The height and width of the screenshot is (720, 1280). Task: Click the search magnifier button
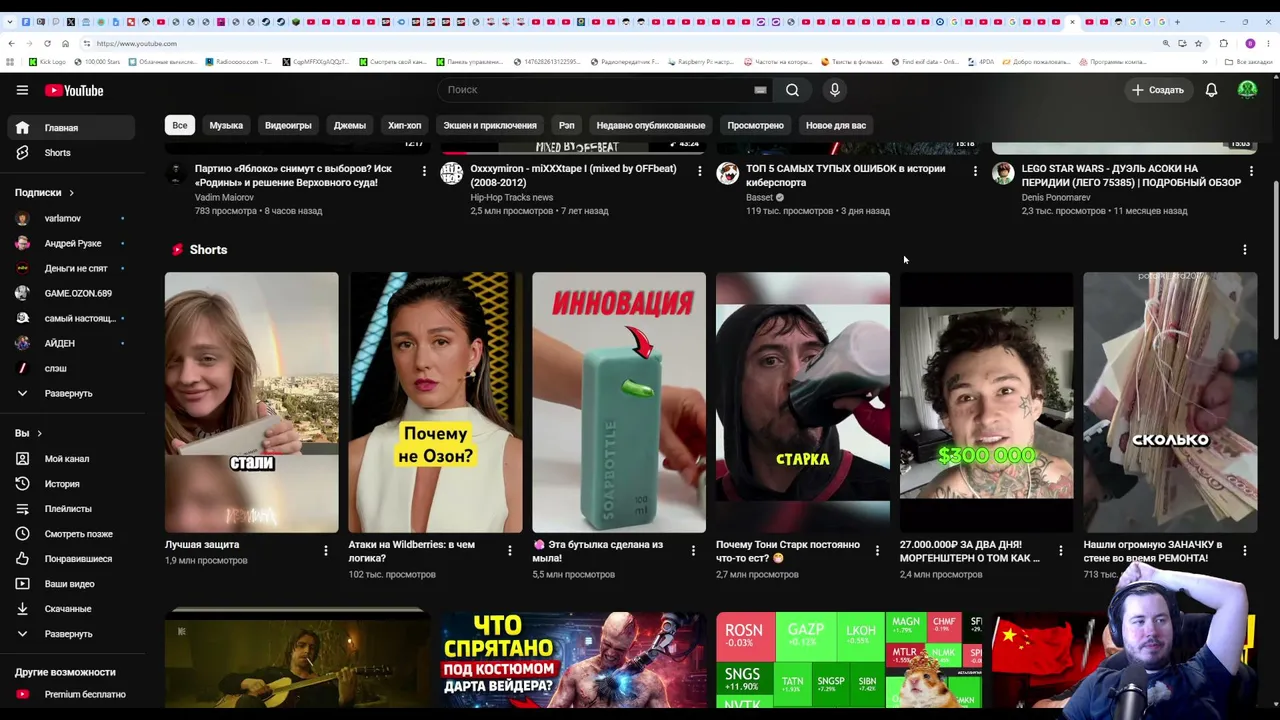click(x=792, y=90)
